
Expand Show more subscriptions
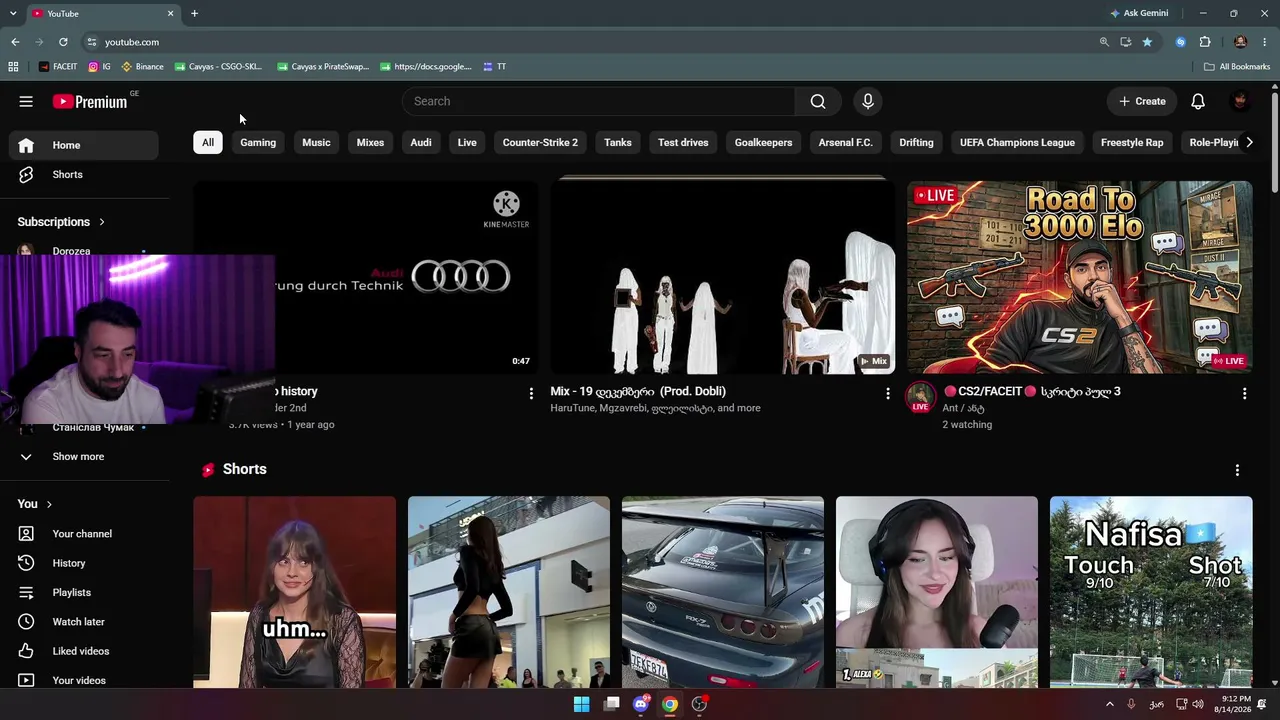[x=84, y=456]
